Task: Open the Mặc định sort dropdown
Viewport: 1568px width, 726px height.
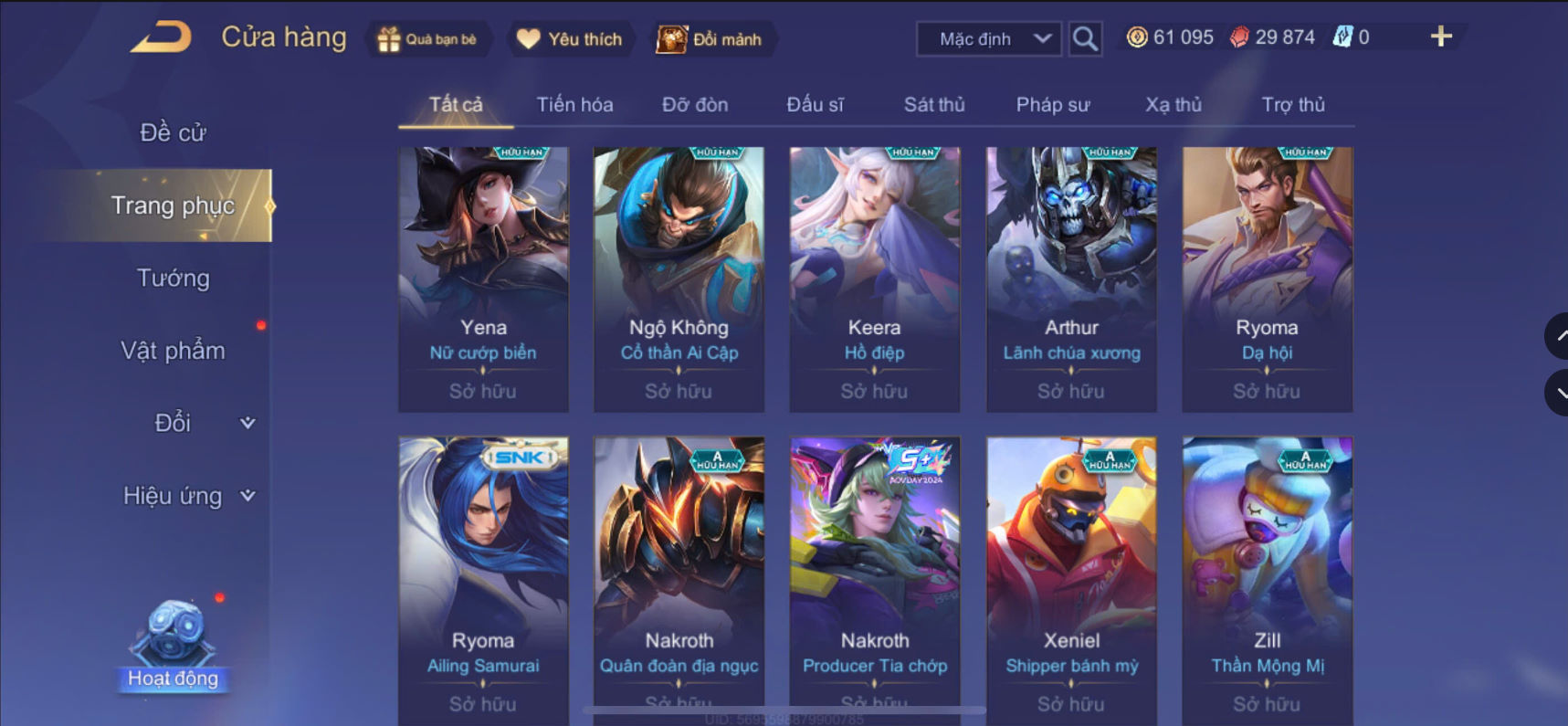Action: point(989,39)
